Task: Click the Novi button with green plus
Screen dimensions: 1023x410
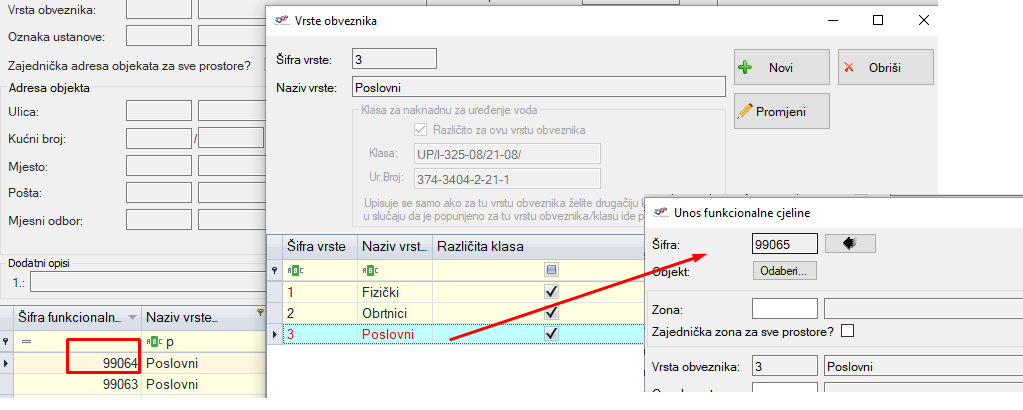Action: point(781,67)
